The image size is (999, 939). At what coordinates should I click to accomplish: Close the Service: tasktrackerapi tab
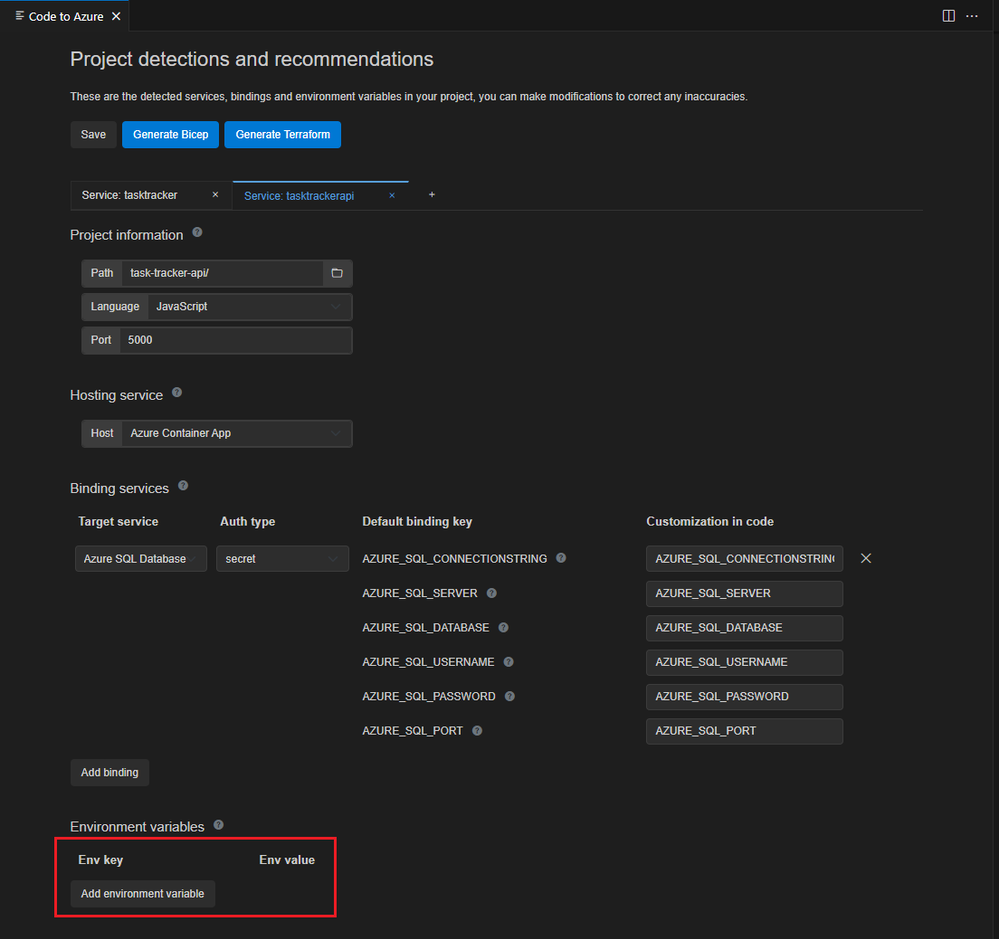pyautogui.click(x=392, y=196)
